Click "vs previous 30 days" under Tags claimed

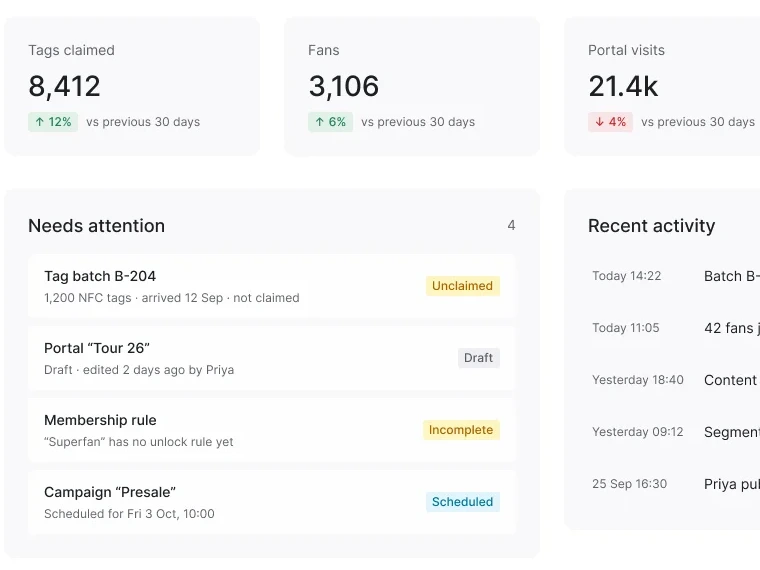pyautogui.click(x=143, y=122)
